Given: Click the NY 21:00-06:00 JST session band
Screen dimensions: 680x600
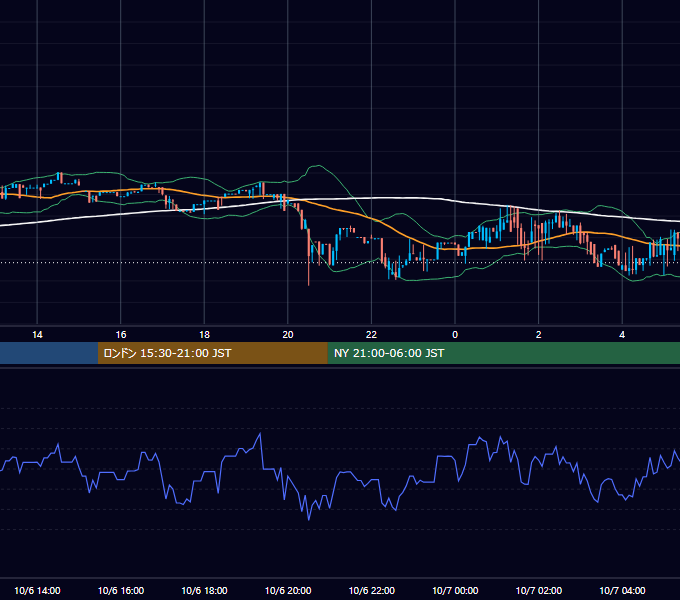Looking at the screenshot, I should pos(503,353).
